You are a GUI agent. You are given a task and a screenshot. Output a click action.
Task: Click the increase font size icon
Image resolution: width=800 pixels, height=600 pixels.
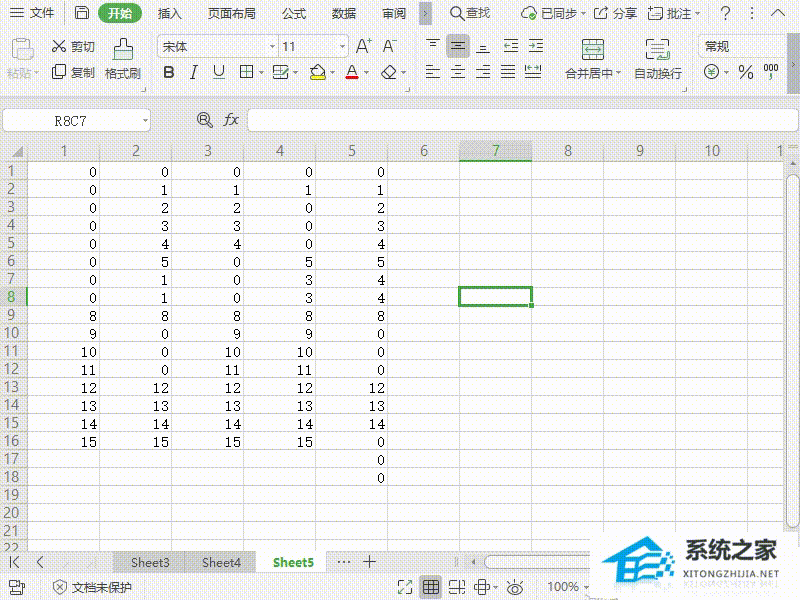364,46
